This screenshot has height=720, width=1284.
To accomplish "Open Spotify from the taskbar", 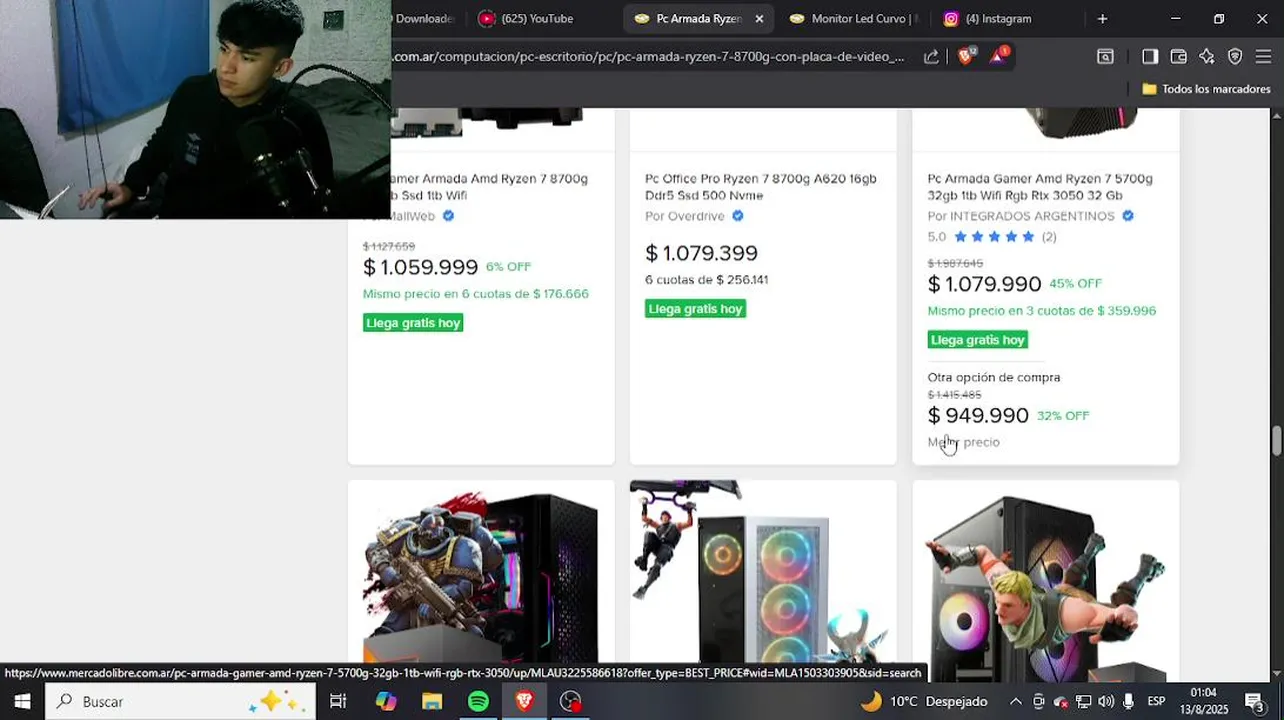I will 478,701.
